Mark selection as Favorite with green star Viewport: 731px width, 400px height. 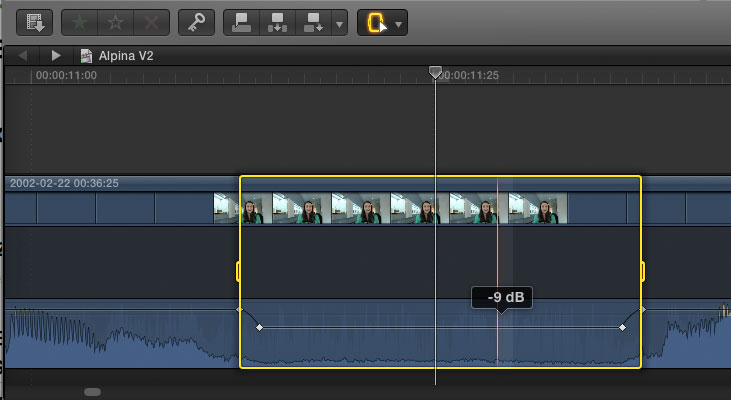click(81, 21)
